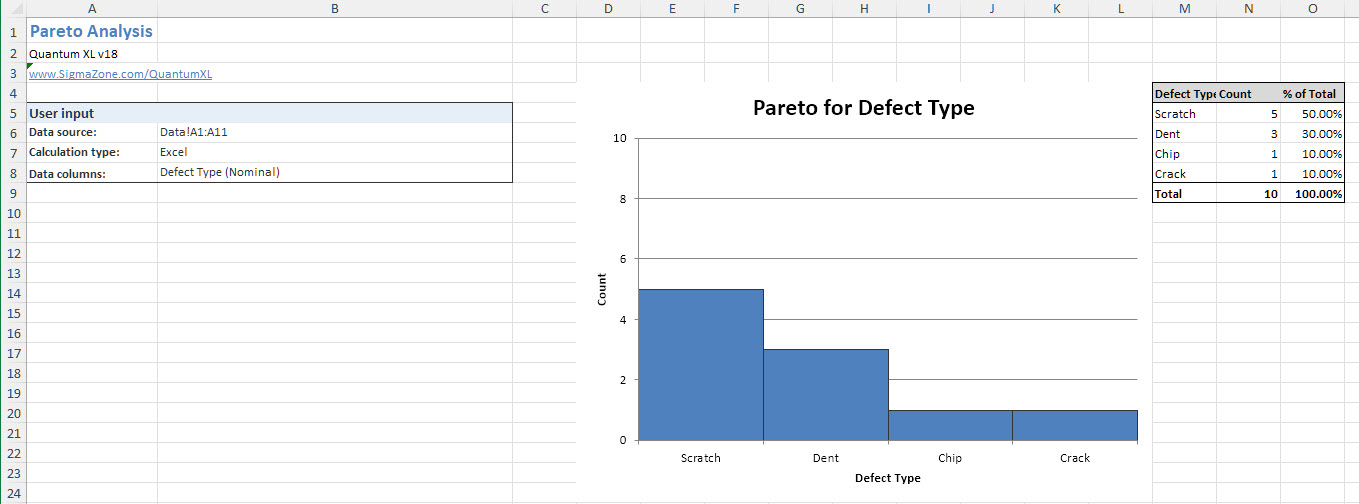This screenshot has height=504, width=1359.
Task: Select row 4 header
Action: point(13,93)
